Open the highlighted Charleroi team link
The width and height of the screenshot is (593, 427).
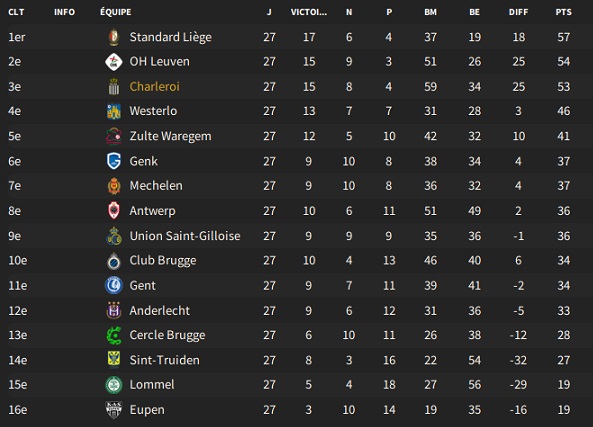coord(155,87)
